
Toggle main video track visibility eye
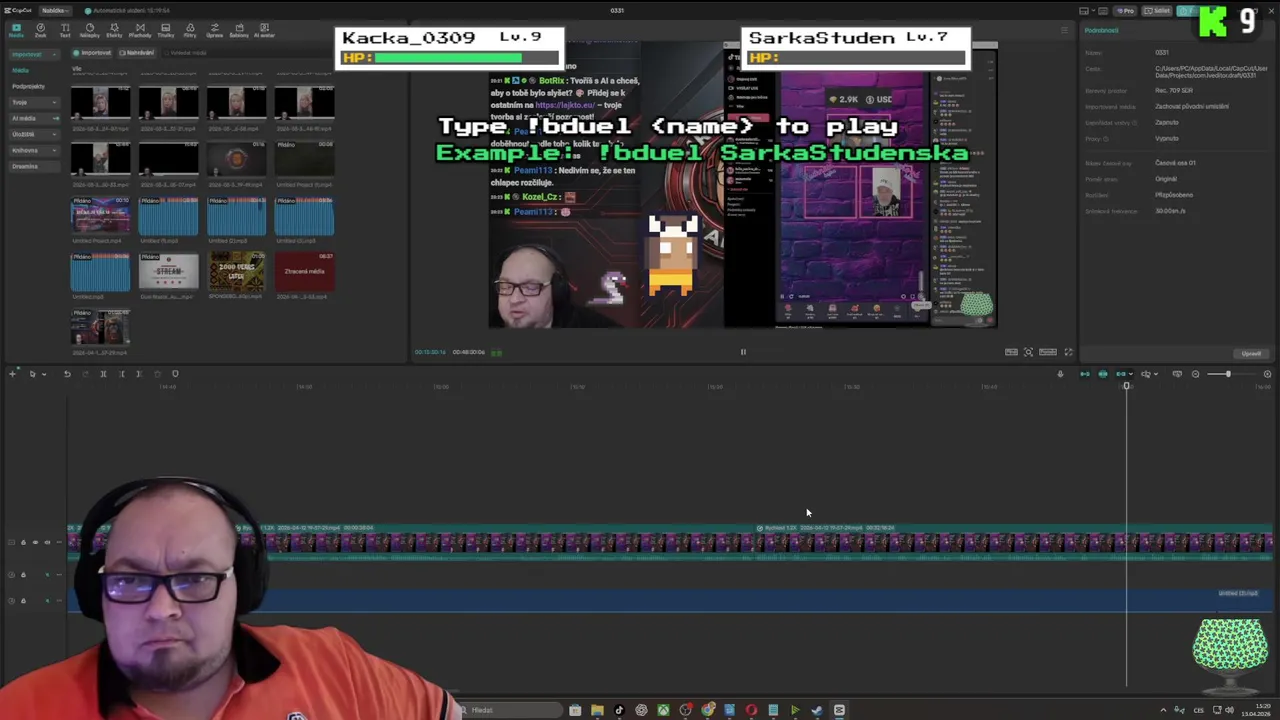(35, 542)
